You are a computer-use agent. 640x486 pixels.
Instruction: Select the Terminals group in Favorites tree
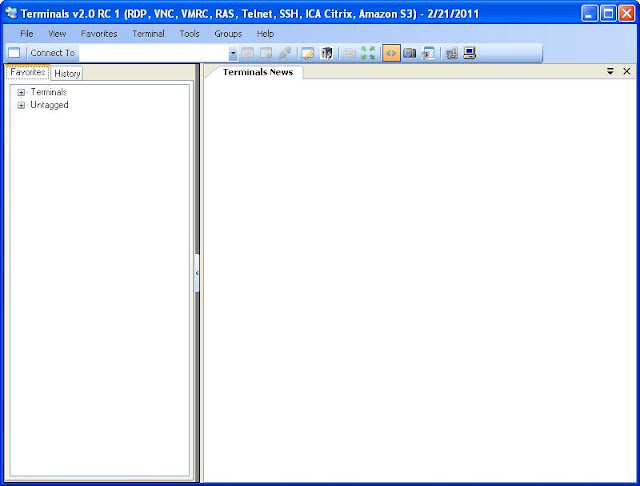coord(48,92)
